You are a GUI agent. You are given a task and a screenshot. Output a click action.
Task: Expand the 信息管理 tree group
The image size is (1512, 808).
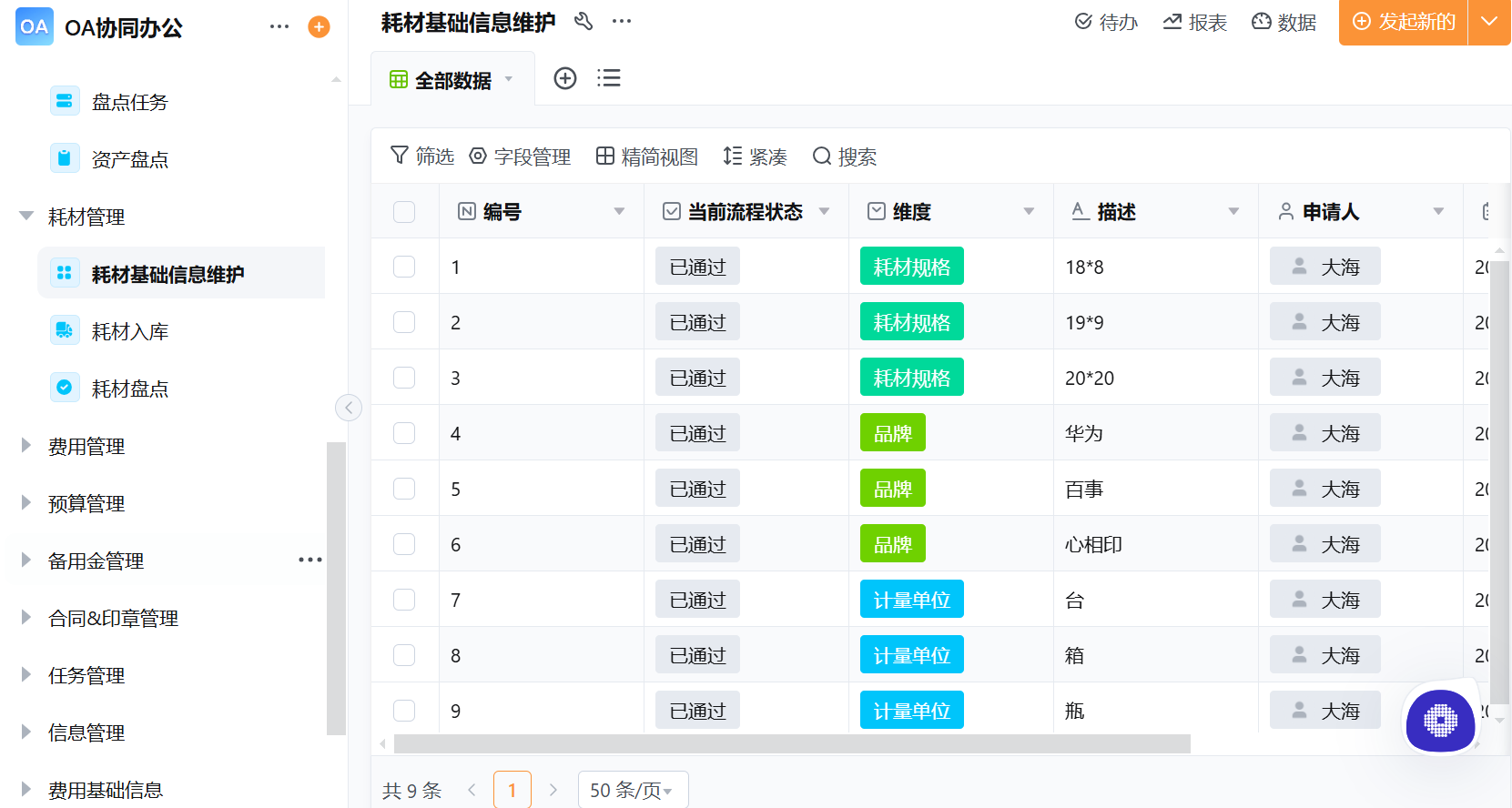click(x=26, y=732)
